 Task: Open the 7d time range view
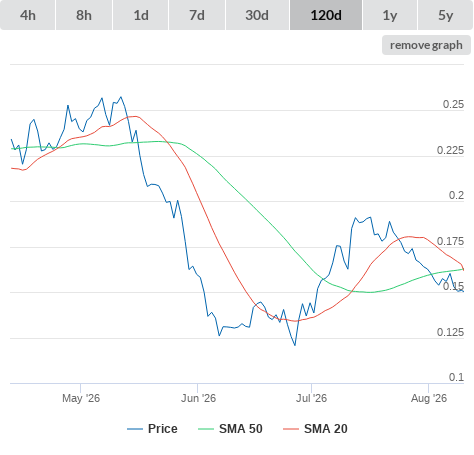click(x=197, y=15)
